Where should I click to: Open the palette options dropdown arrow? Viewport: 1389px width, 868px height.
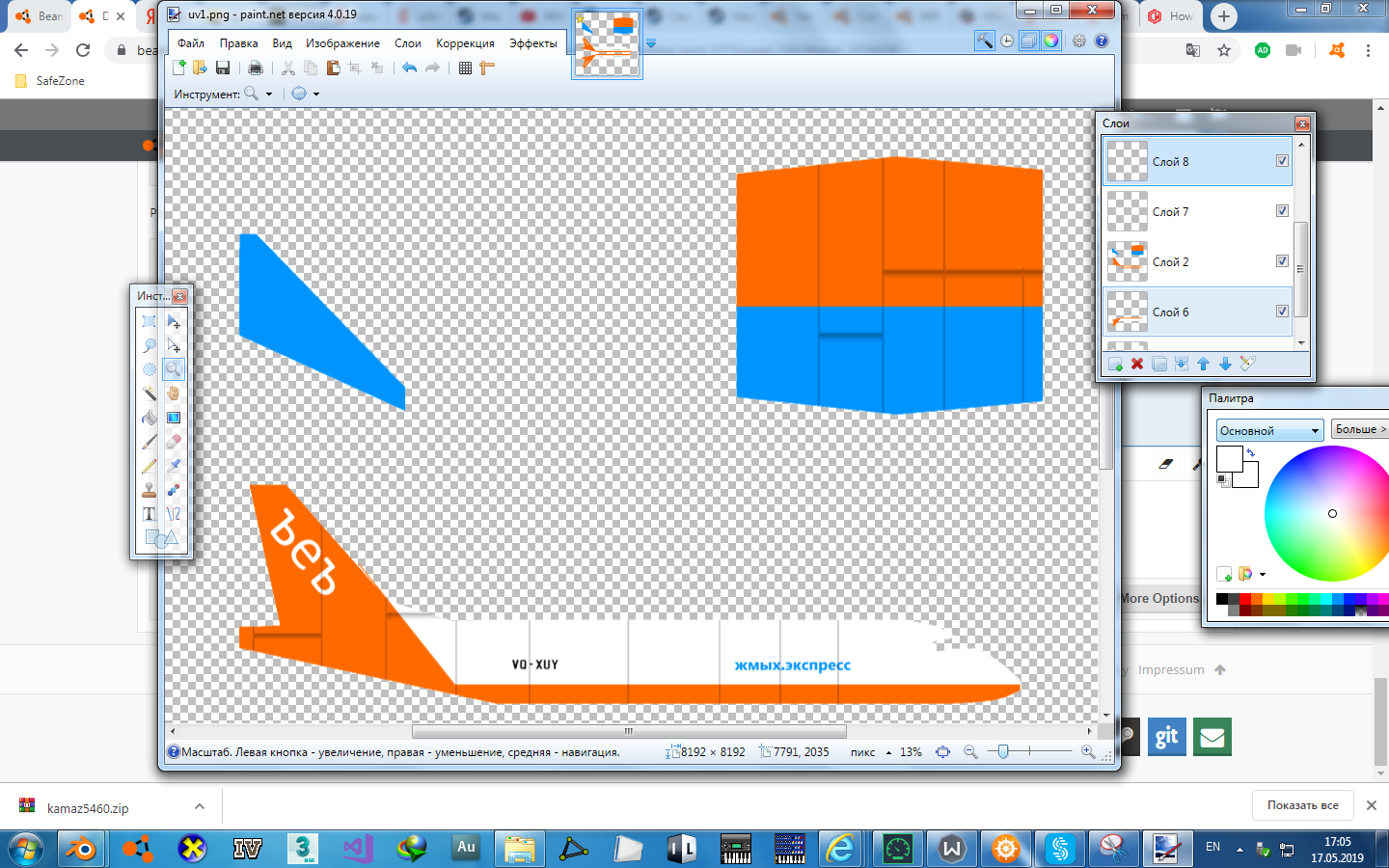point(1263,575)
